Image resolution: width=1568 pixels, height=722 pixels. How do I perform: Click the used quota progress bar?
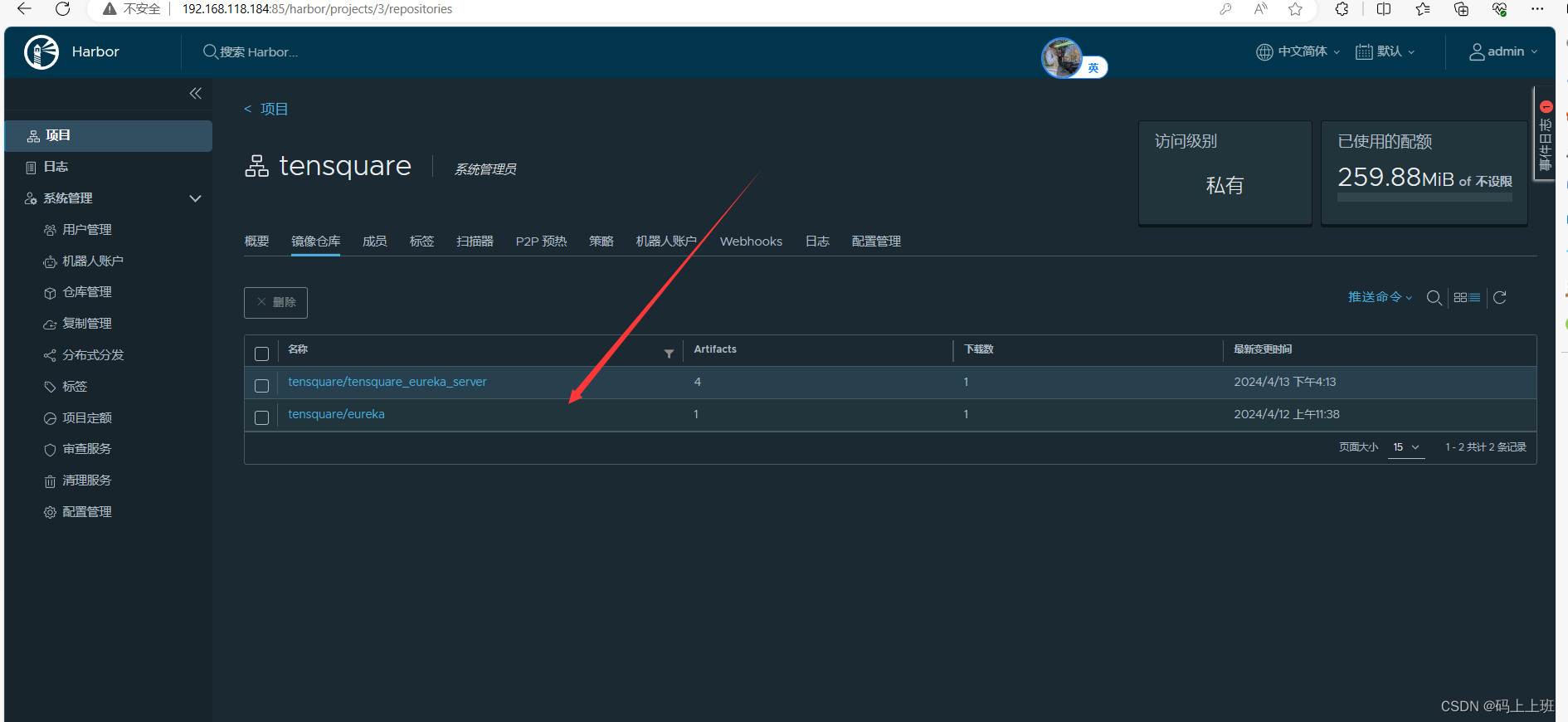click(1424, 198)
